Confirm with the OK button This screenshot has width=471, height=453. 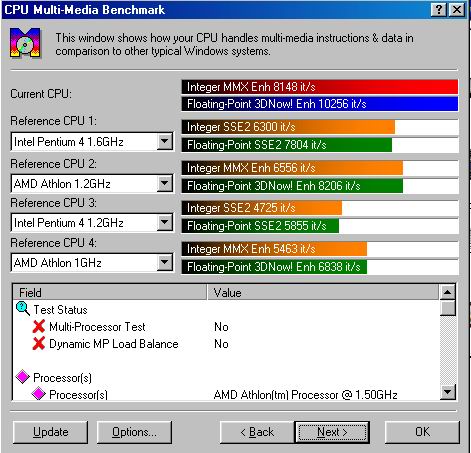click(x=422, y=432)
